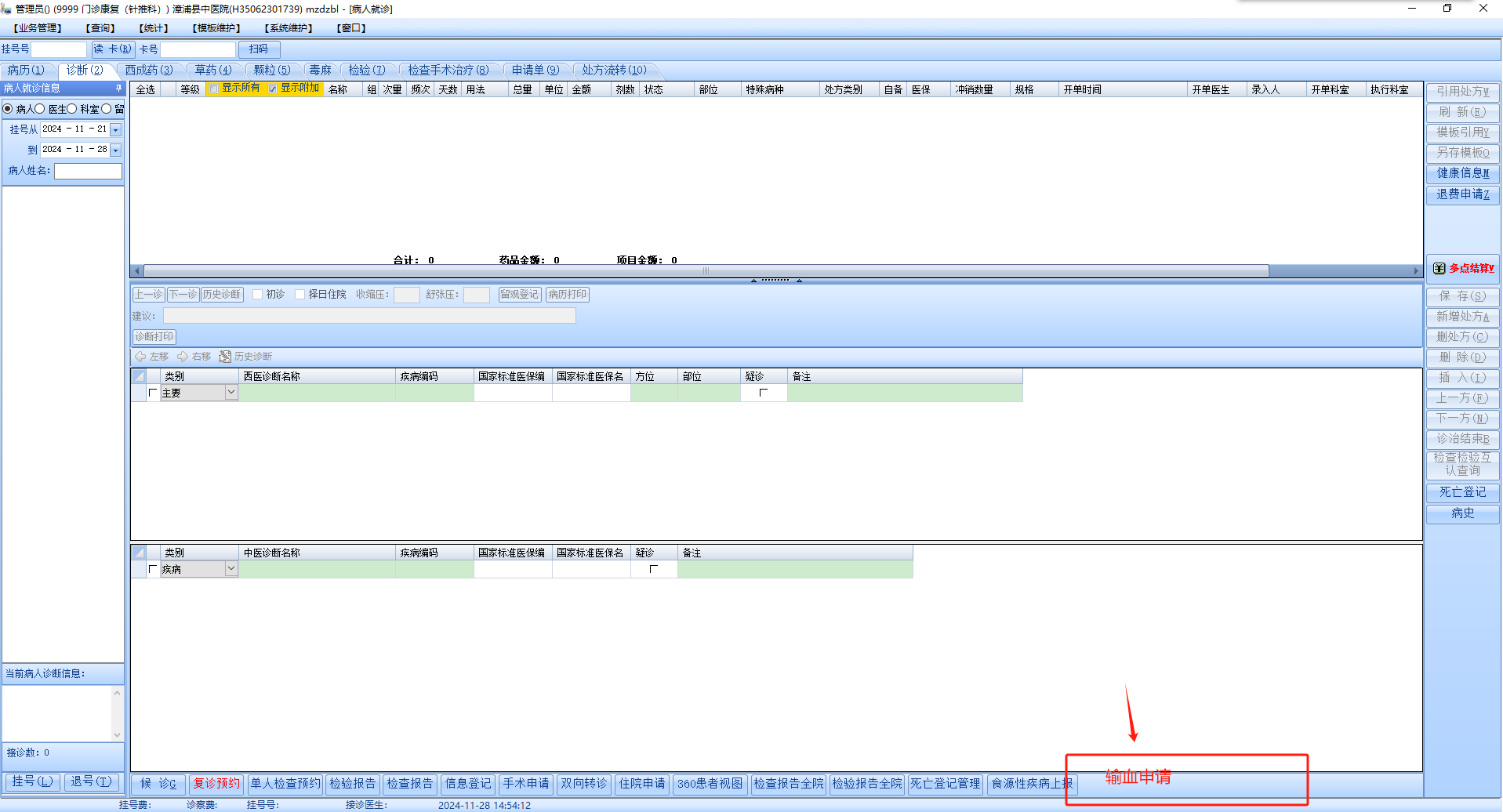Click the 扫码 button
Screen dimensions: 1503x812
259,49
